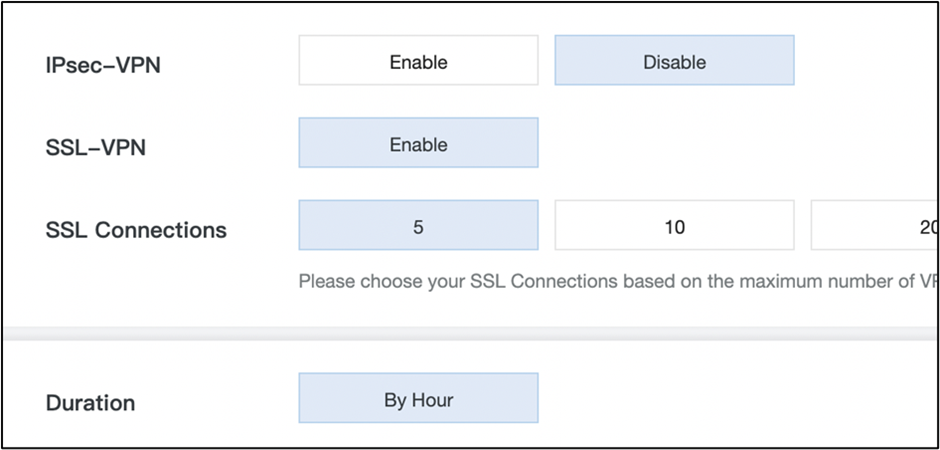The image size is (940, 450).
Task: Set SSL connection limit to 20
Action: point(872,226)
